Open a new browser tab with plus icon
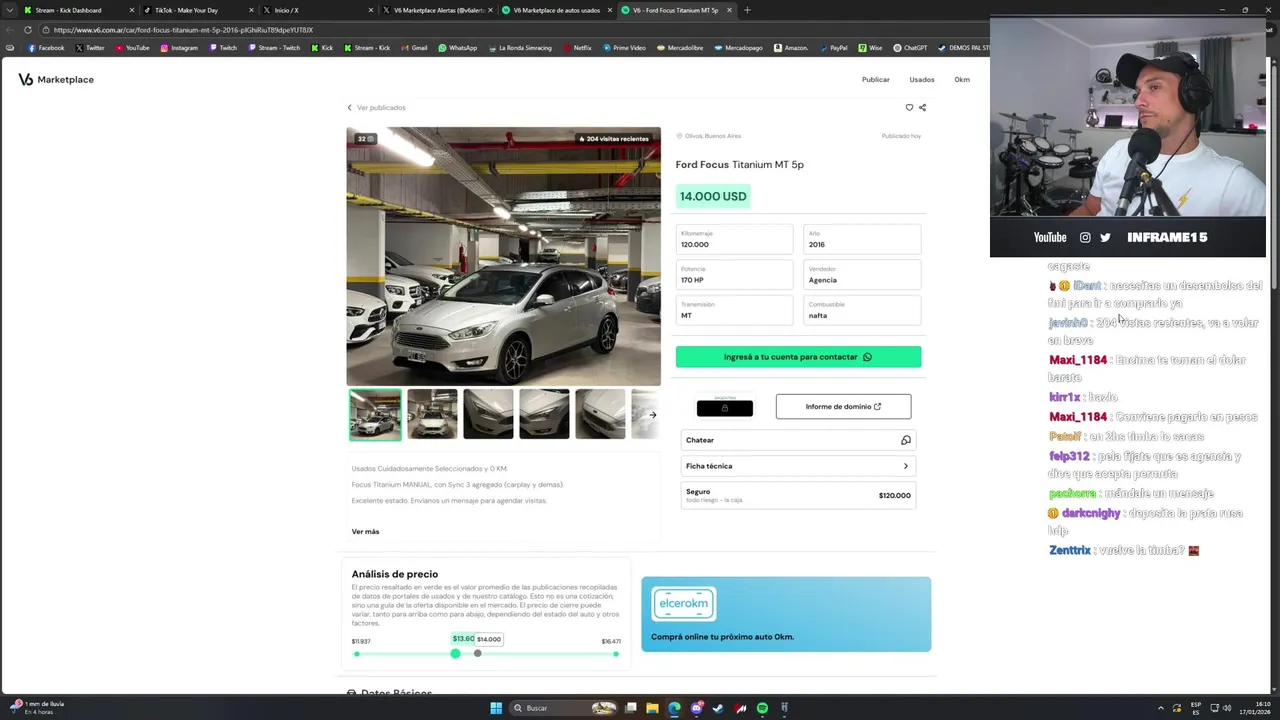This screenshot has width=1280, height=720. tap(747, 10)
